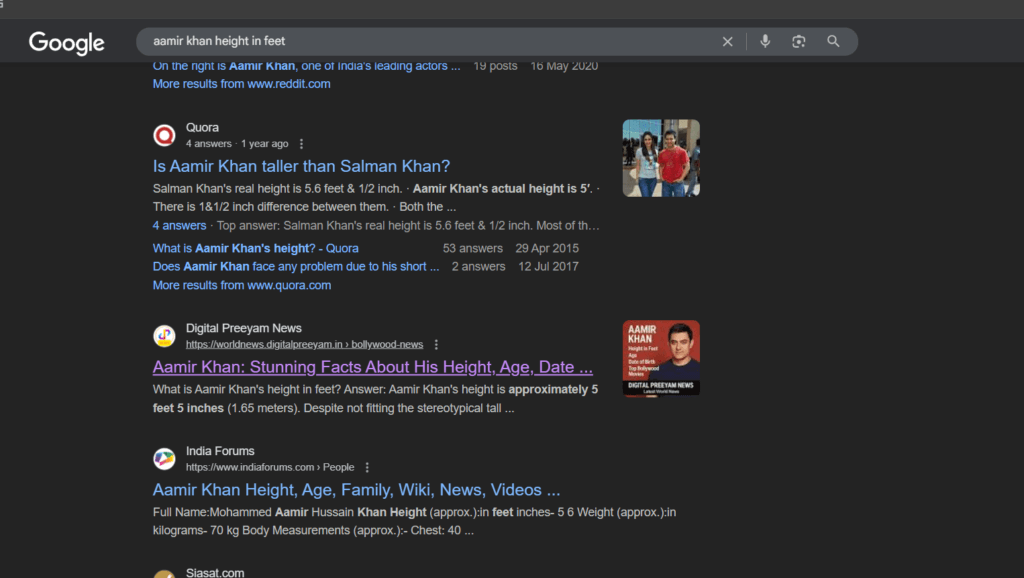
Task: Open the '4 answers' link under Quora
Action: [x=180, y=225]
